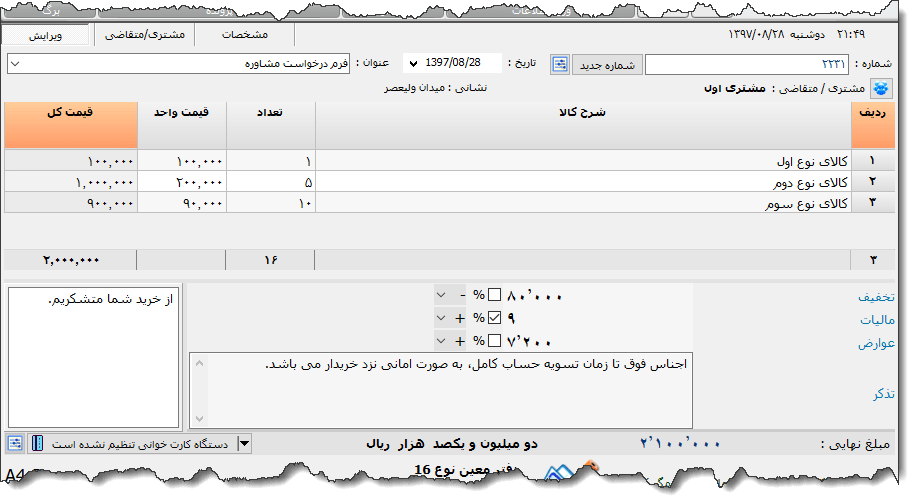
Task: Click the thank-you message text box
Action: pyautogui.click(x=93, y=358)
